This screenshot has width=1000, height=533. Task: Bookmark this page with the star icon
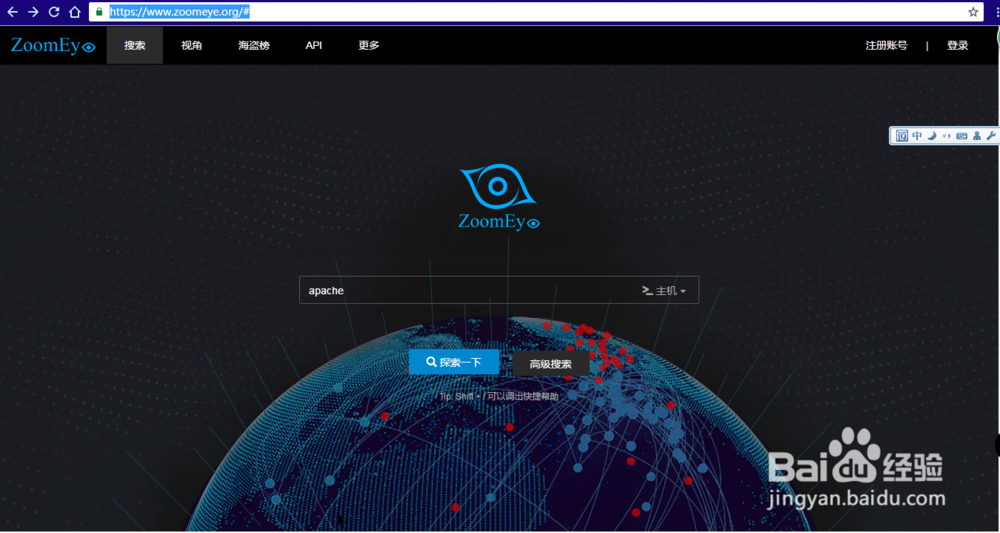coord(973,12)
